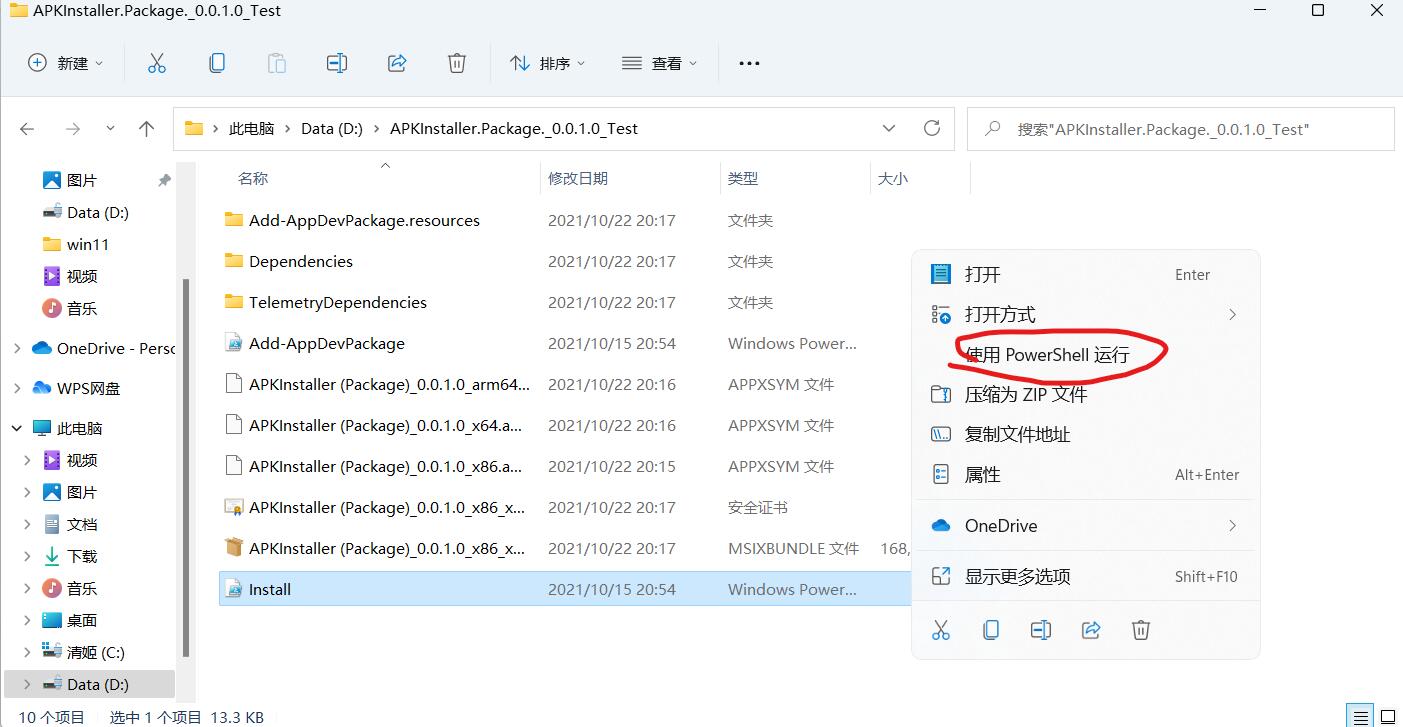Click Cut scissors icon in context menu

click(x=941, y=630)
